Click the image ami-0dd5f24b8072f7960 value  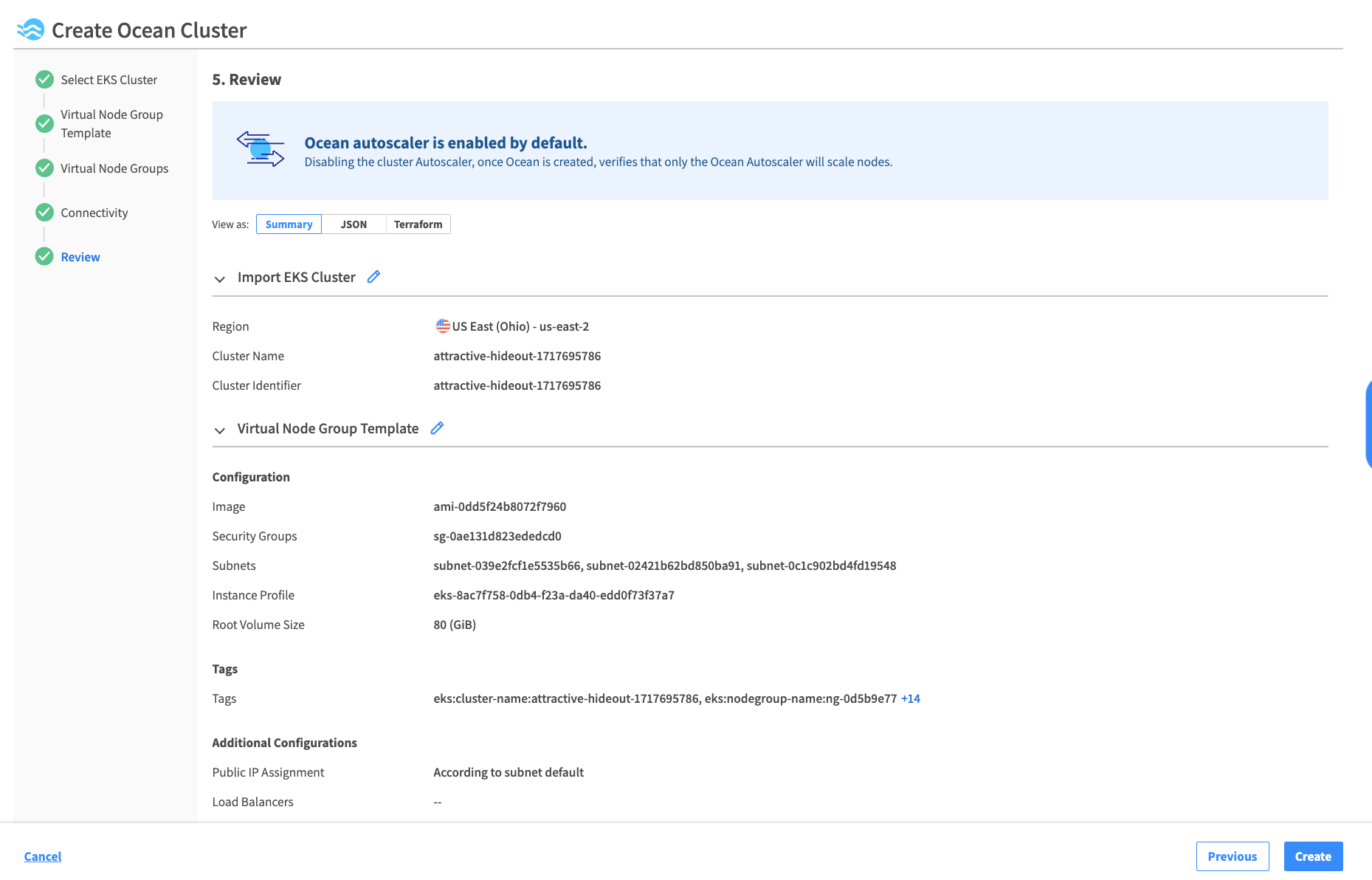tap(500, 506)
